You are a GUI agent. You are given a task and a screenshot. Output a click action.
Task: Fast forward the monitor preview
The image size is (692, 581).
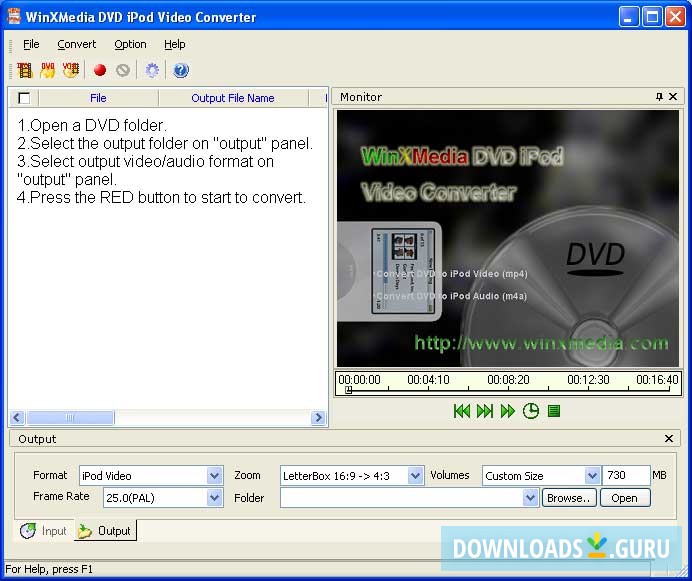(x=508, y=411)
